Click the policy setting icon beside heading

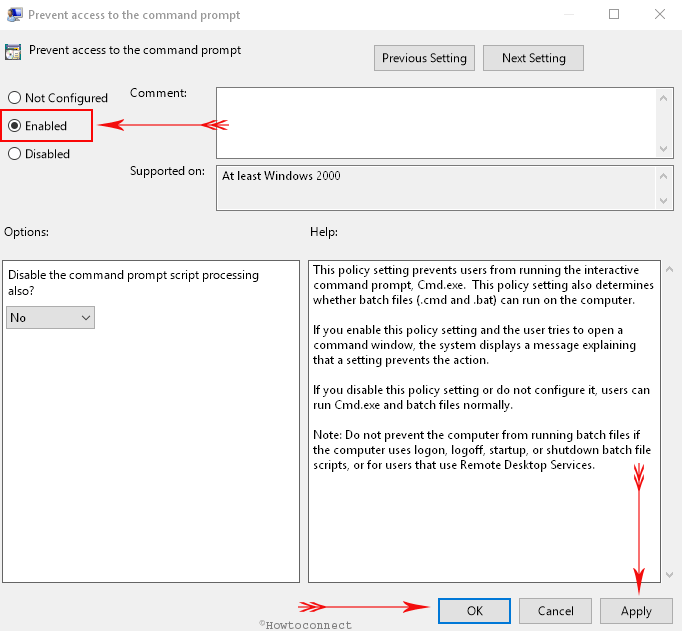13,52
